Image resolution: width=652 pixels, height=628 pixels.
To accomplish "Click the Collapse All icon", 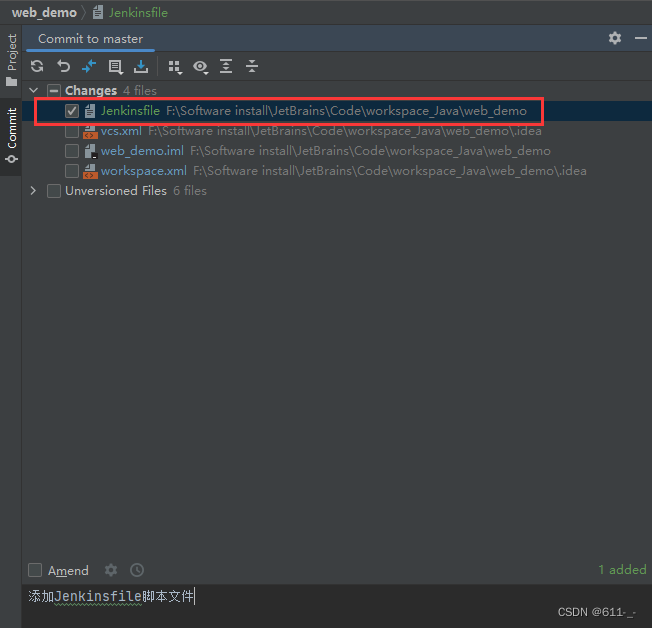I will (252, 66).
